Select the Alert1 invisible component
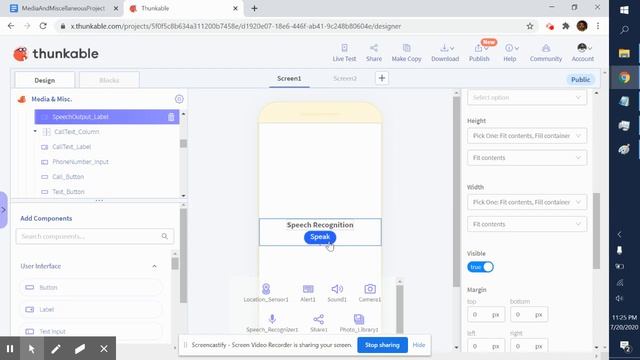Viewport: 640px width, 360px height. (x=308, y=293)
